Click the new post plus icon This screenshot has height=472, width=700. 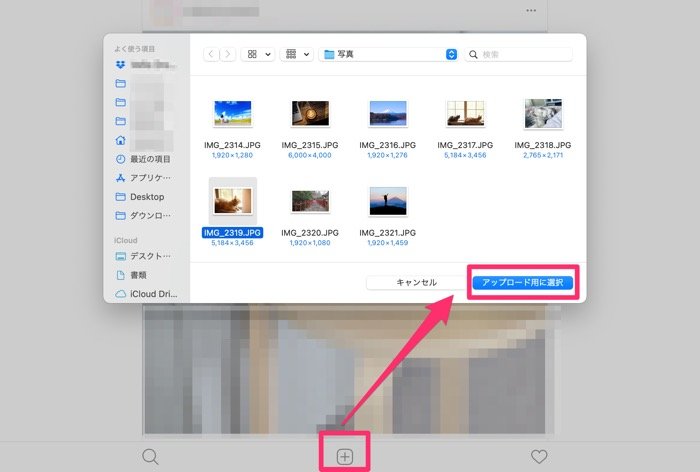pyautogui.click(x=344, y=456)
